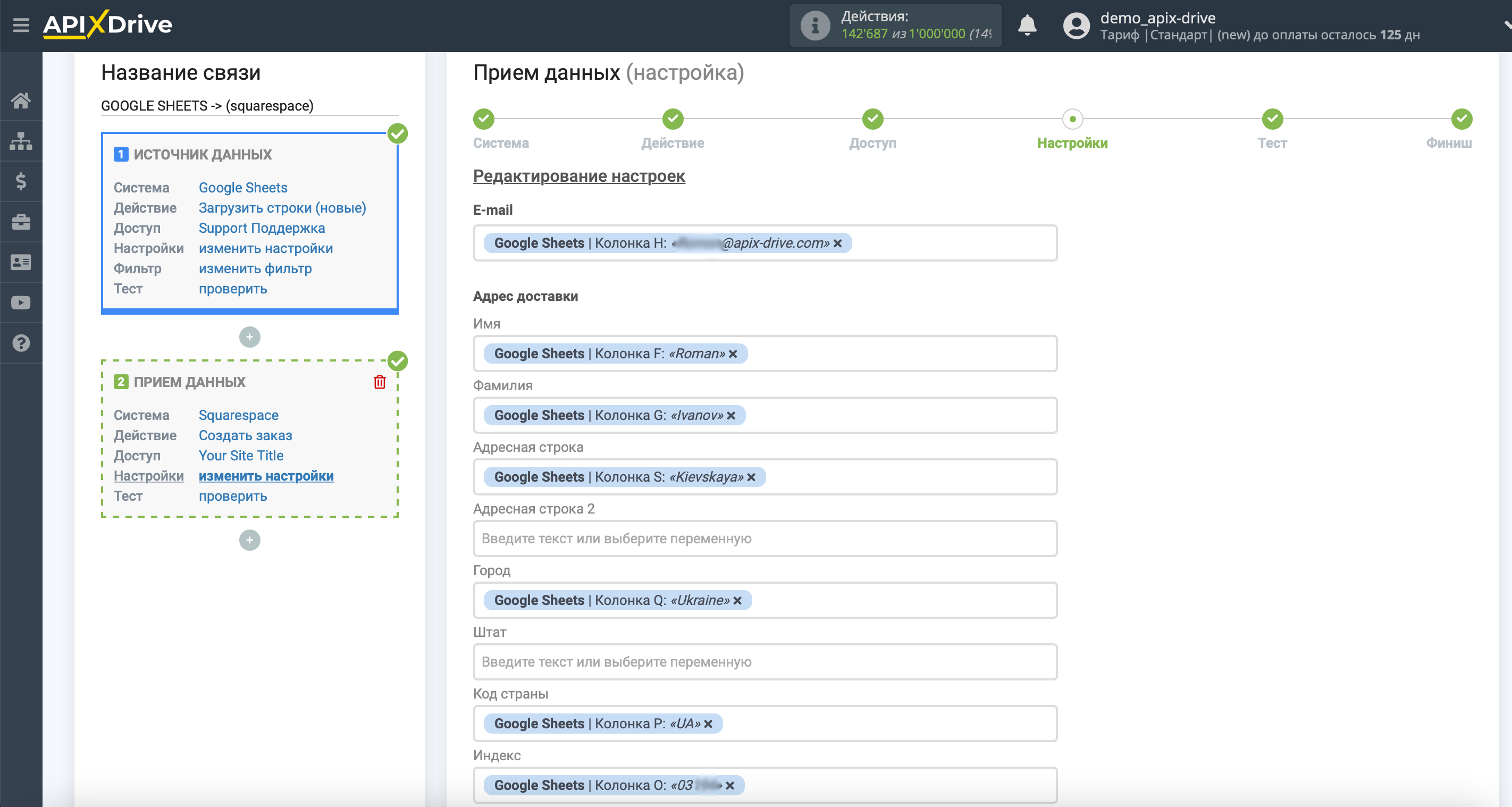Viewport: 1512px width, 807px height.
Task: Open the hamburger menu icon
Action: 21,25
